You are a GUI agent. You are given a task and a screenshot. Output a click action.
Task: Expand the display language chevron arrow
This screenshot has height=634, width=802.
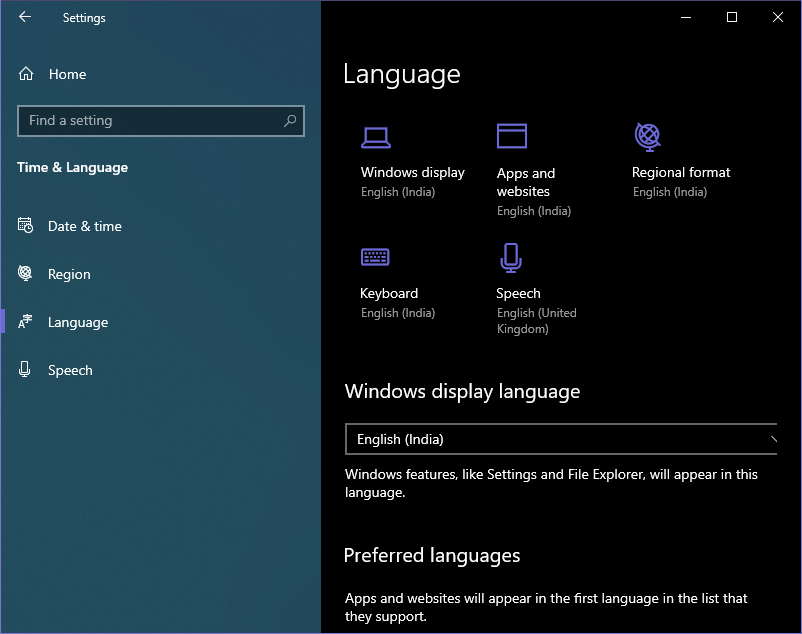(x=772, y=439)
